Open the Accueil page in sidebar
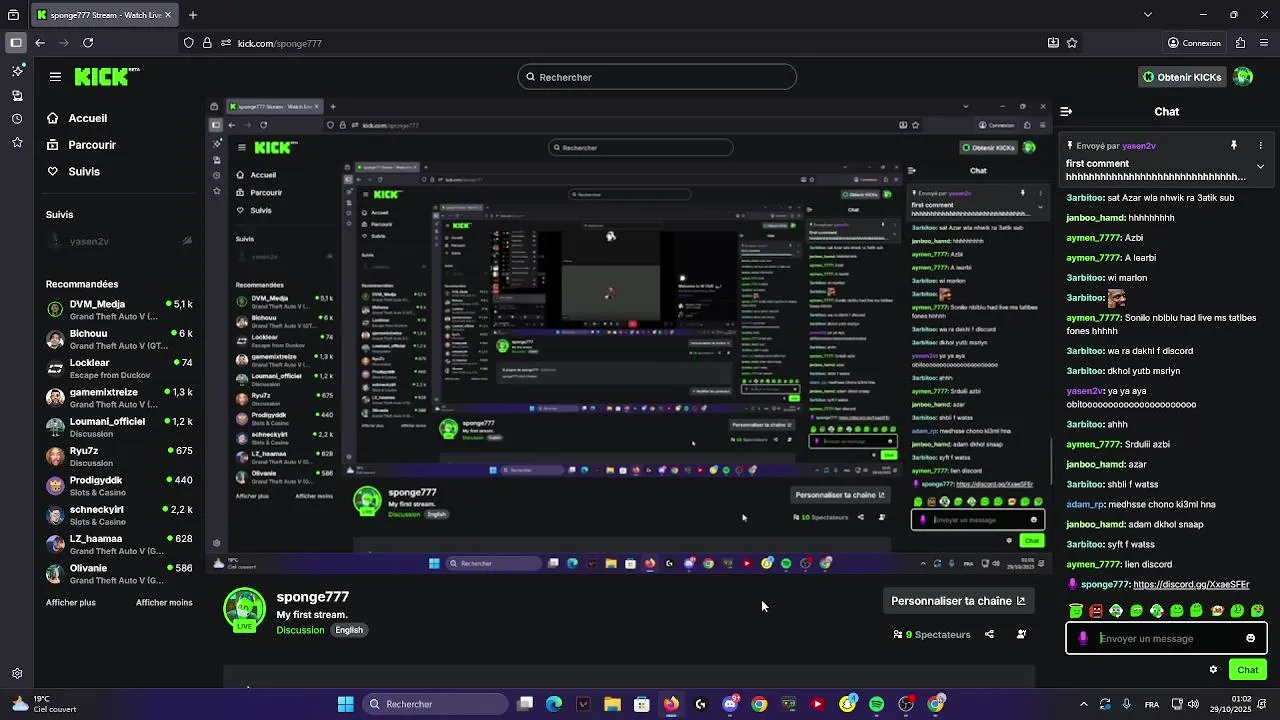This screenshot has height=720, width=1280. (76, 118)
